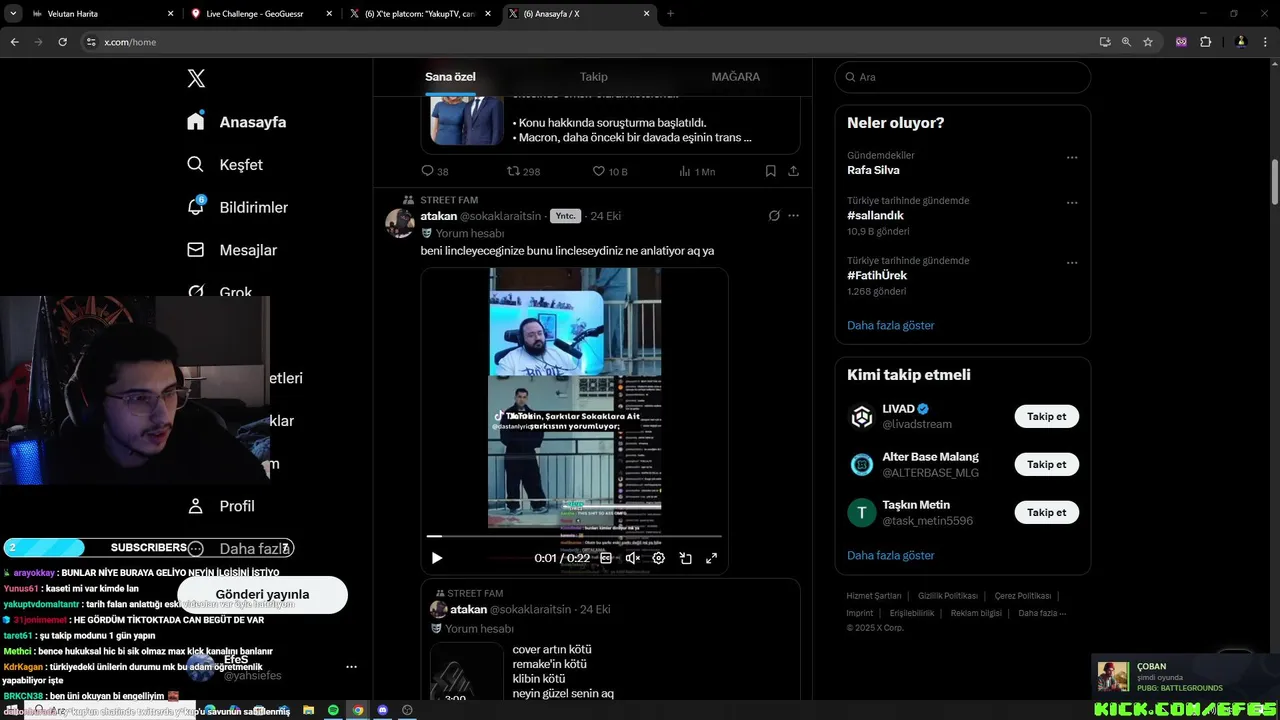Screen dimensions: 1280x720
Task: Open Rafa Silva trending topic
Action: pyautogui.click(x=873, y=170)
